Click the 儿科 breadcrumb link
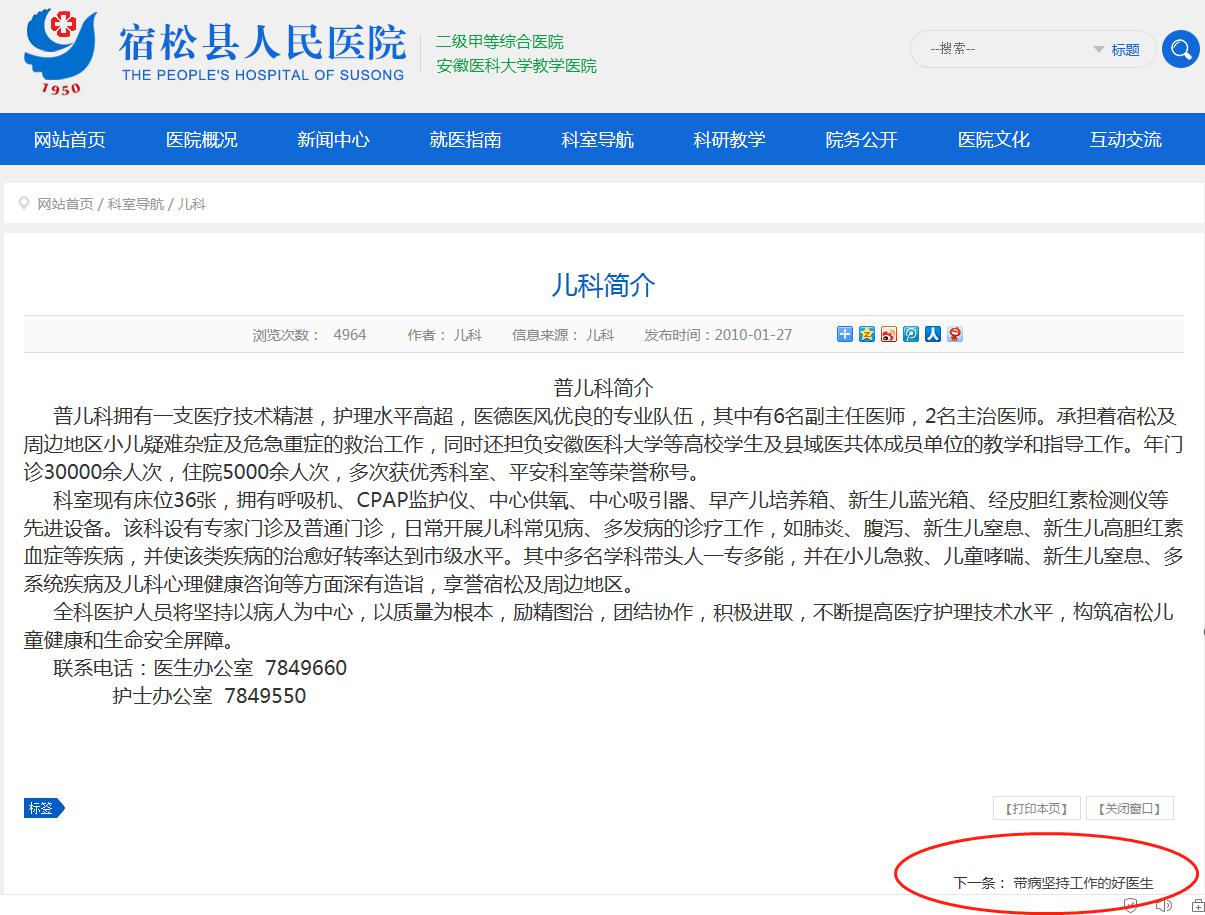This screenshot has width=1205, height=915. coord(191,204)
